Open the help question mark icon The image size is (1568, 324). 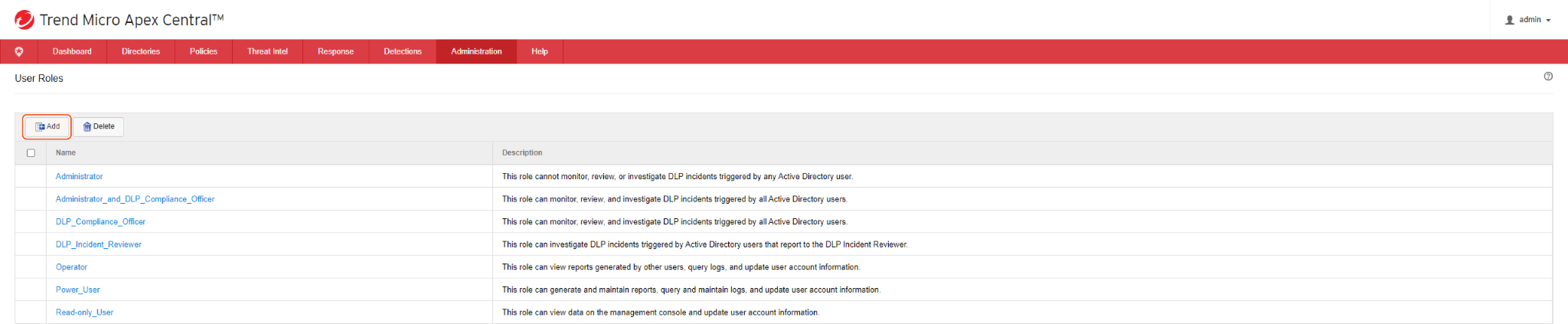click(x=1548, y=77)
